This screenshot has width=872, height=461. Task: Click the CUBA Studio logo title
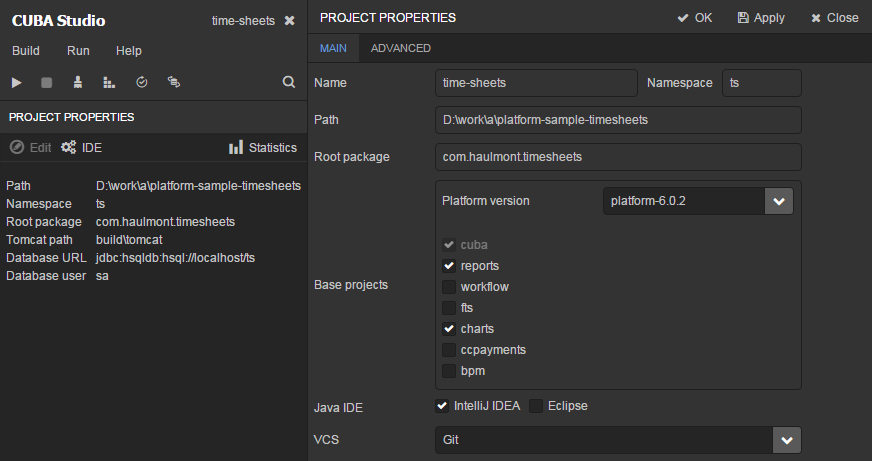pyautogui.click(x=58, y=21)
